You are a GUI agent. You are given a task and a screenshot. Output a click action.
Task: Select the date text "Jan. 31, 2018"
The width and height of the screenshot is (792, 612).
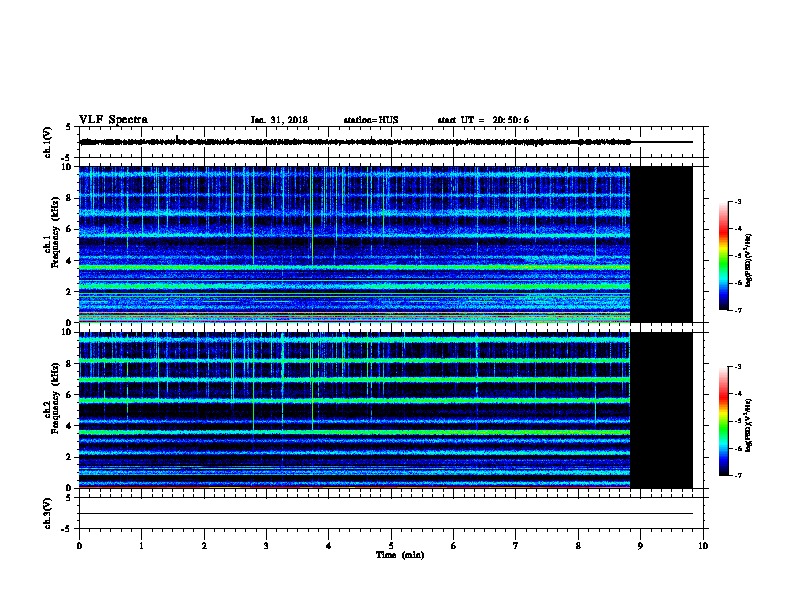pyautogui.click(x=279, y=120)
